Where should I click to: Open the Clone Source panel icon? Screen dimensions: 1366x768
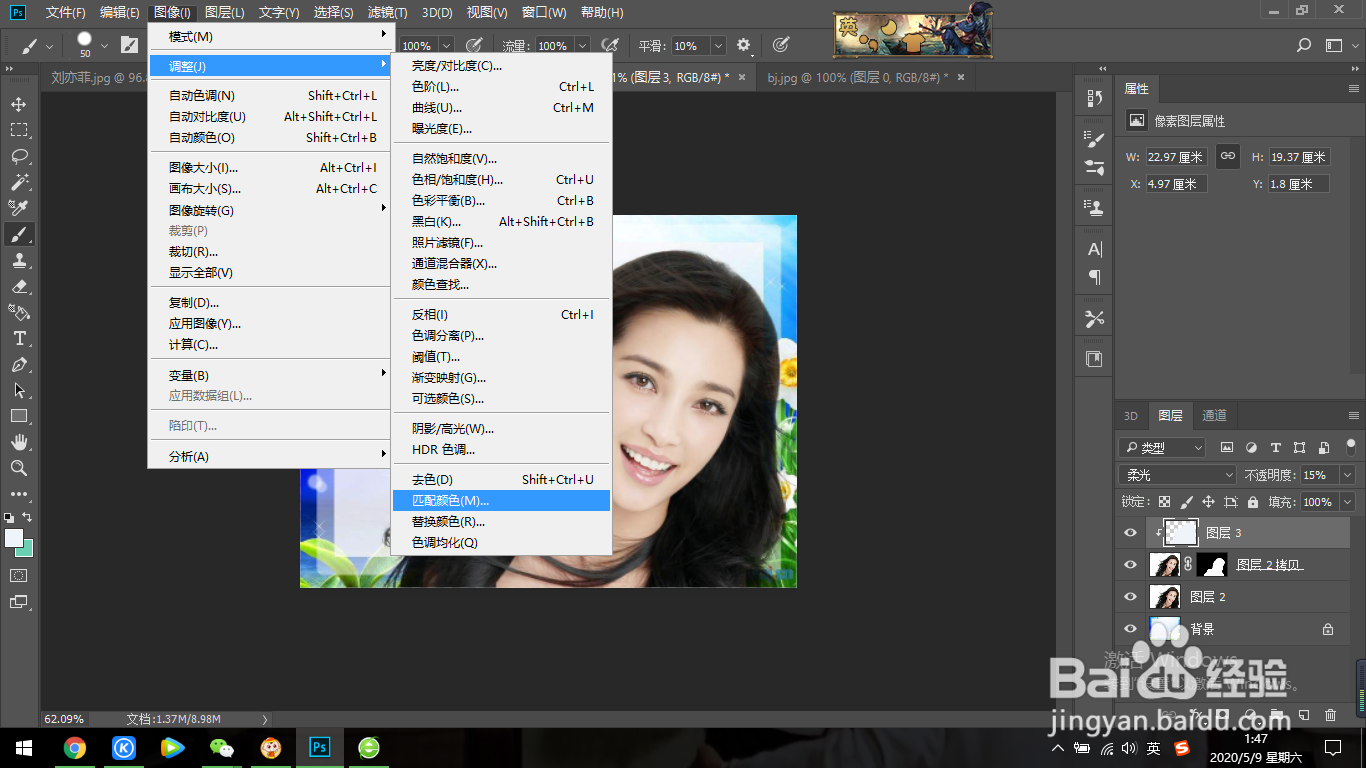pyautogui.click(x=1095, y=208)
